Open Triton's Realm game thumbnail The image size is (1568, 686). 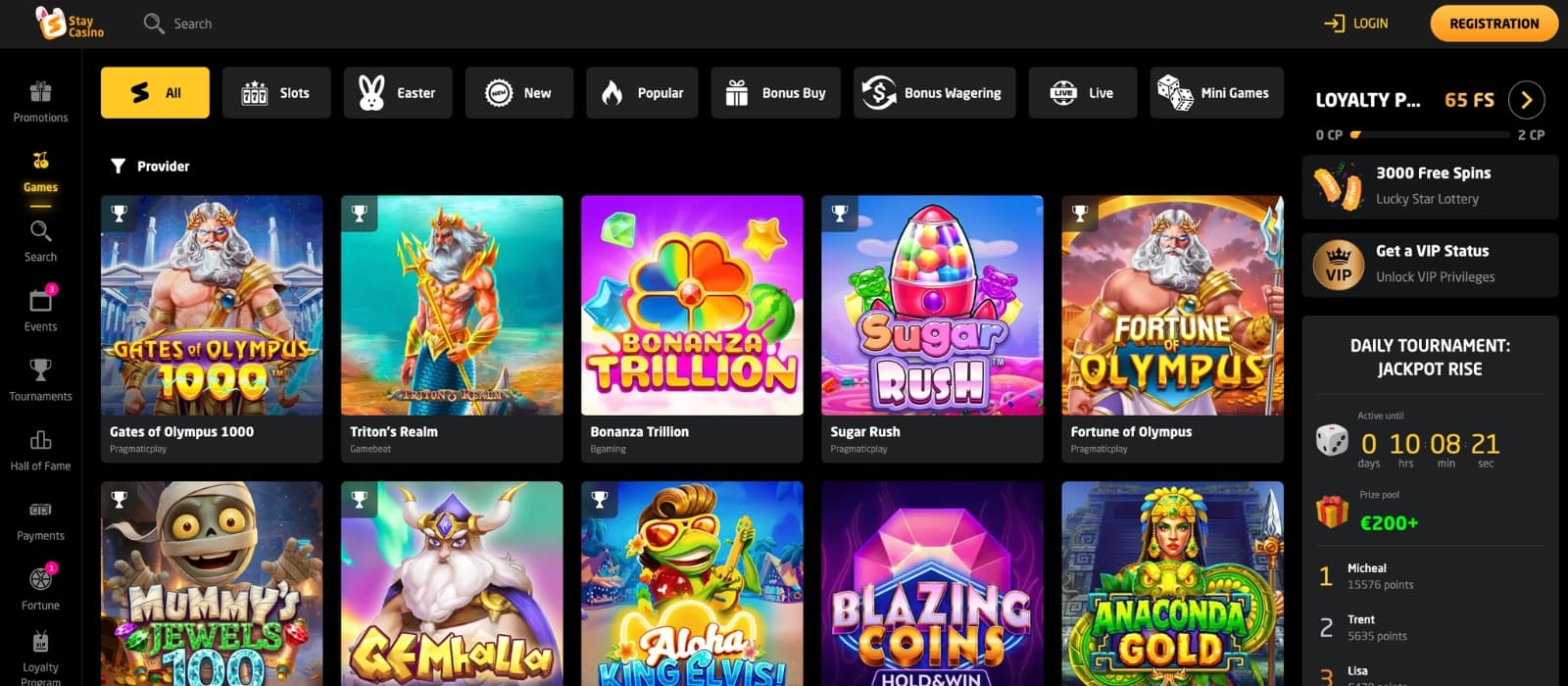click(x=452, y=306)
